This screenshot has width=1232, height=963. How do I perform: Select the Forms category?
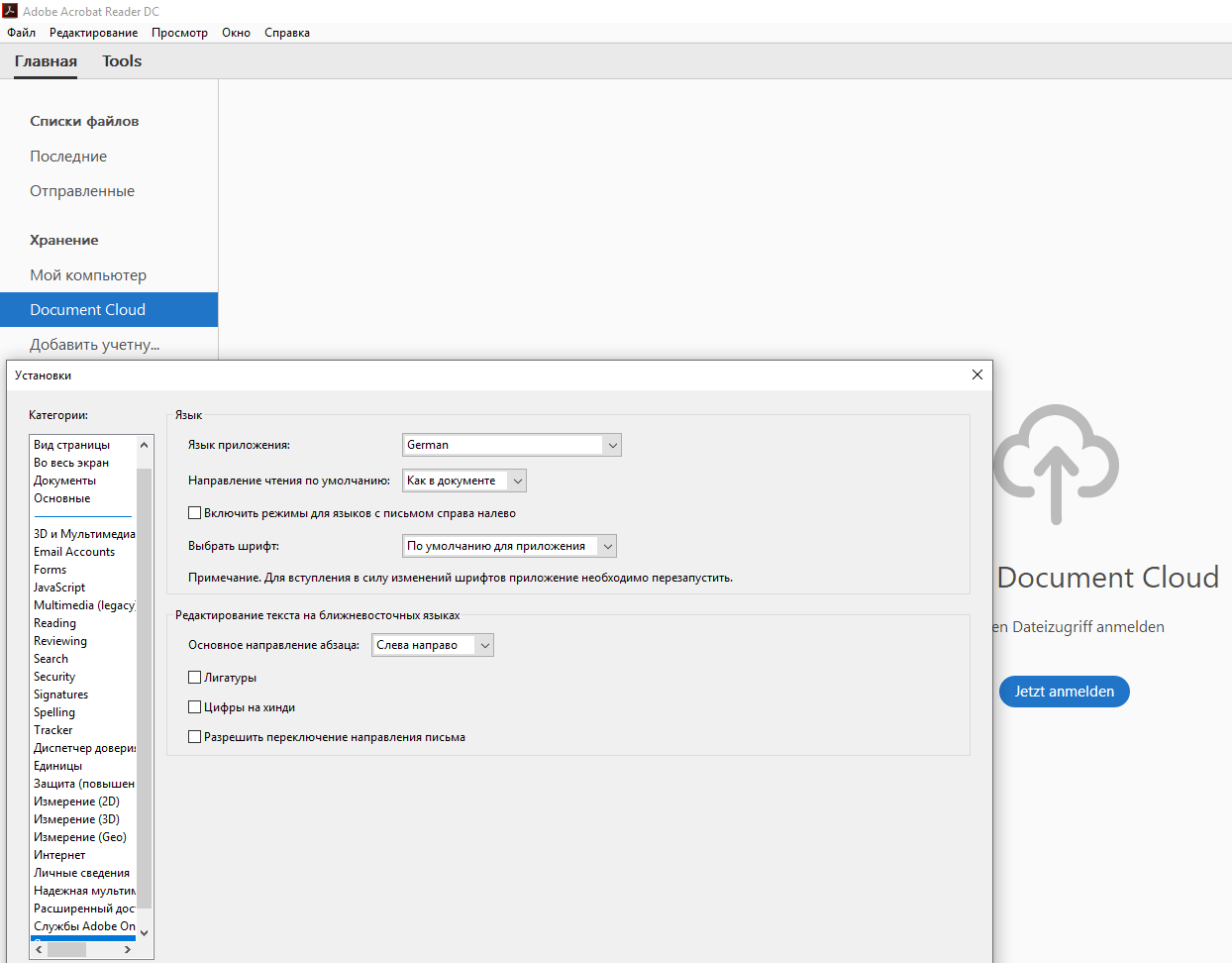coord(51,570)
